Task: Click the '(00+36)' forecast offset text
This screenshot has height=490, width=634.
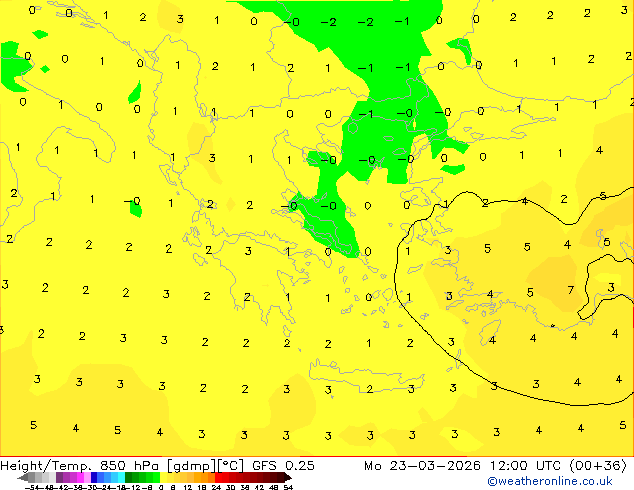Action: pyautogui.click(x=598, y=466)
